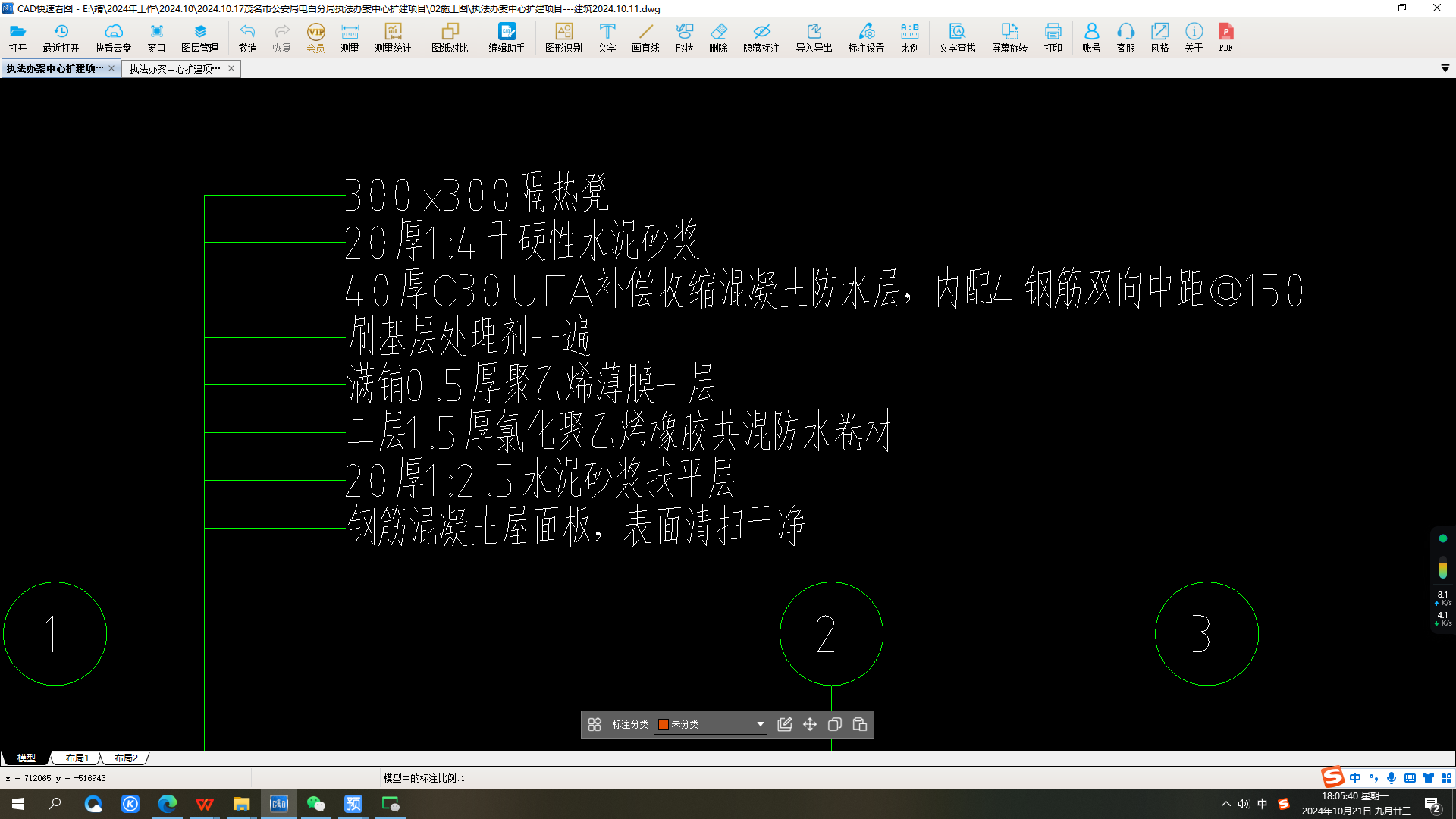
Task: Open WeChat from the taskbar
Action: click(x=316, y=804)
